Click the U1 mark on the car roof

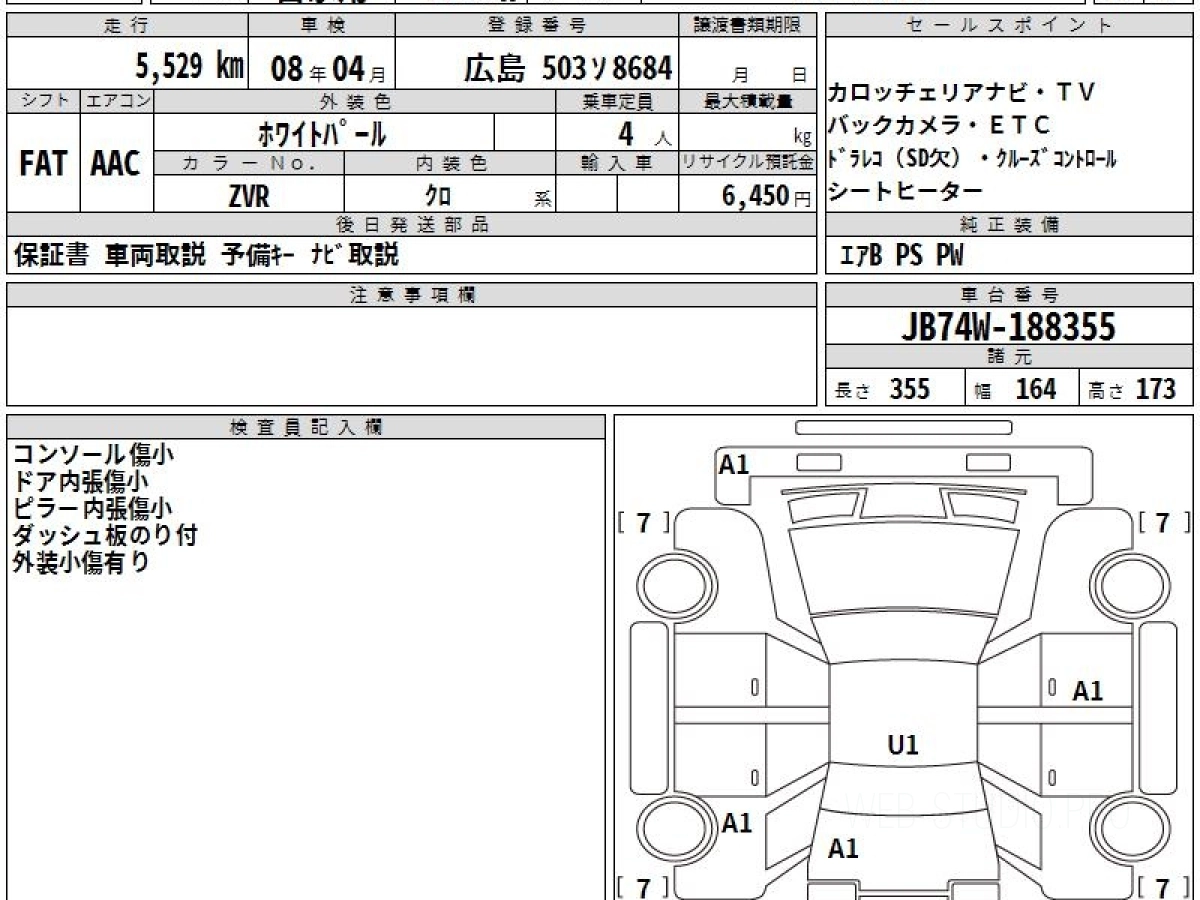pos(902,745)
